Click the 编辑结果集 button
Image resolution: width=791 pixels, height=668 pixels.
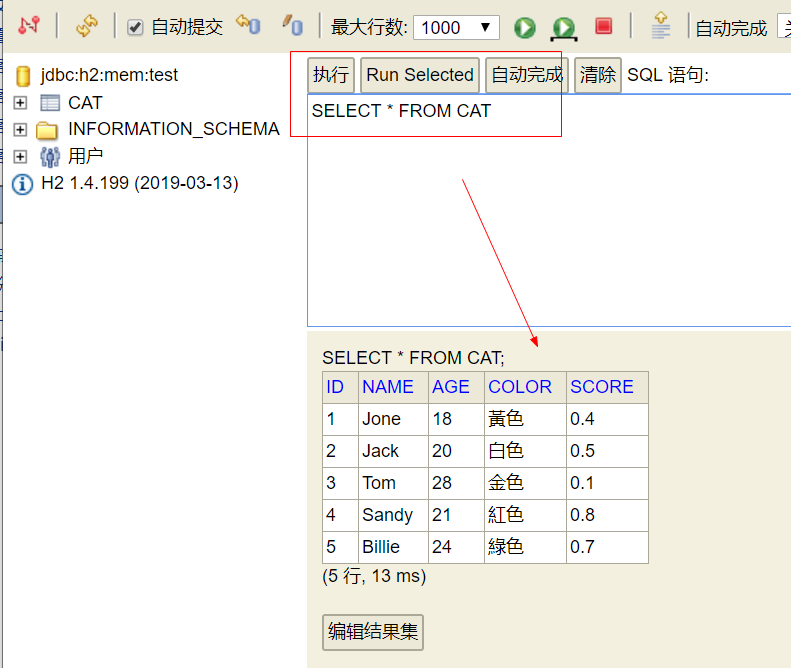coord(373,632)
